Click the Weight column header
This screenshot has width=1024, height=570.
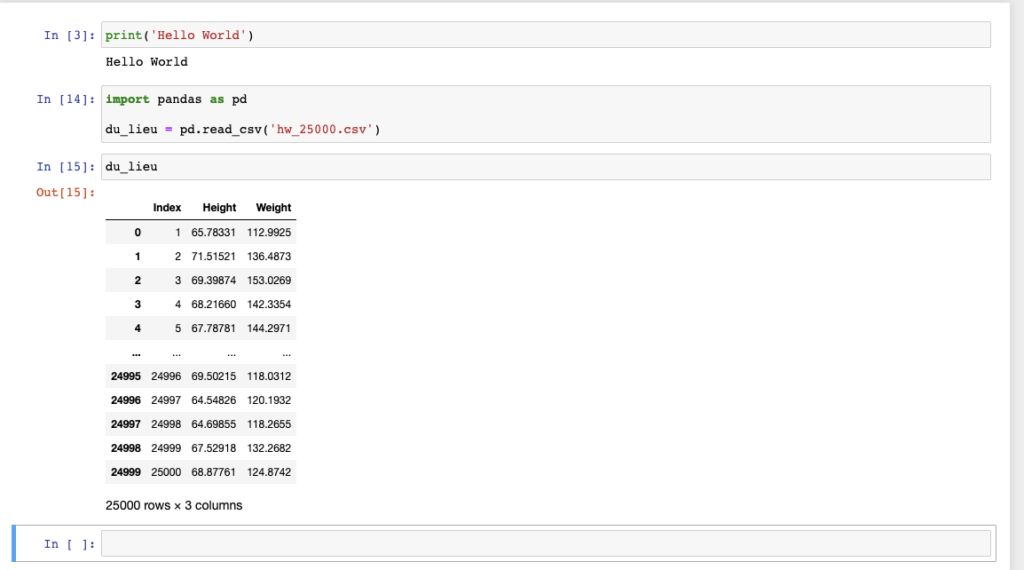[273, 208]
